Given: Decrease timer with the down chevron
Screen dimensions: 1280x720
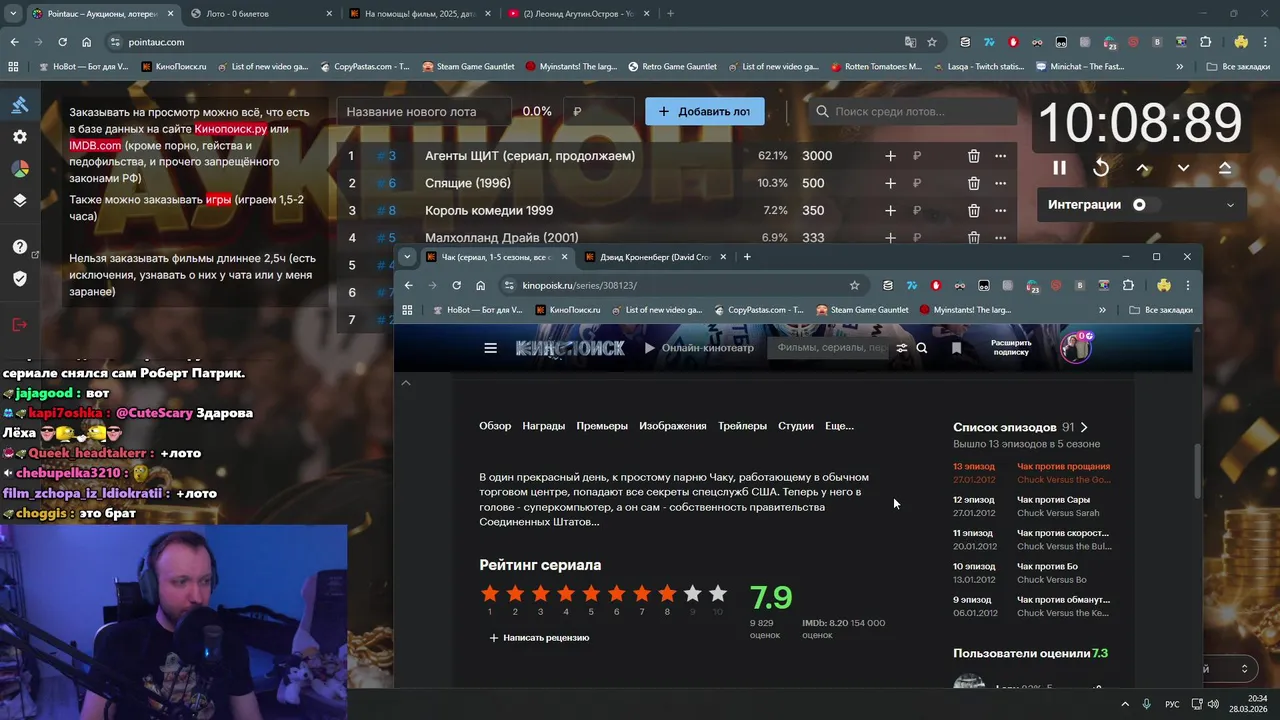Looking at the screenshot, I should tap(1183, 168).
